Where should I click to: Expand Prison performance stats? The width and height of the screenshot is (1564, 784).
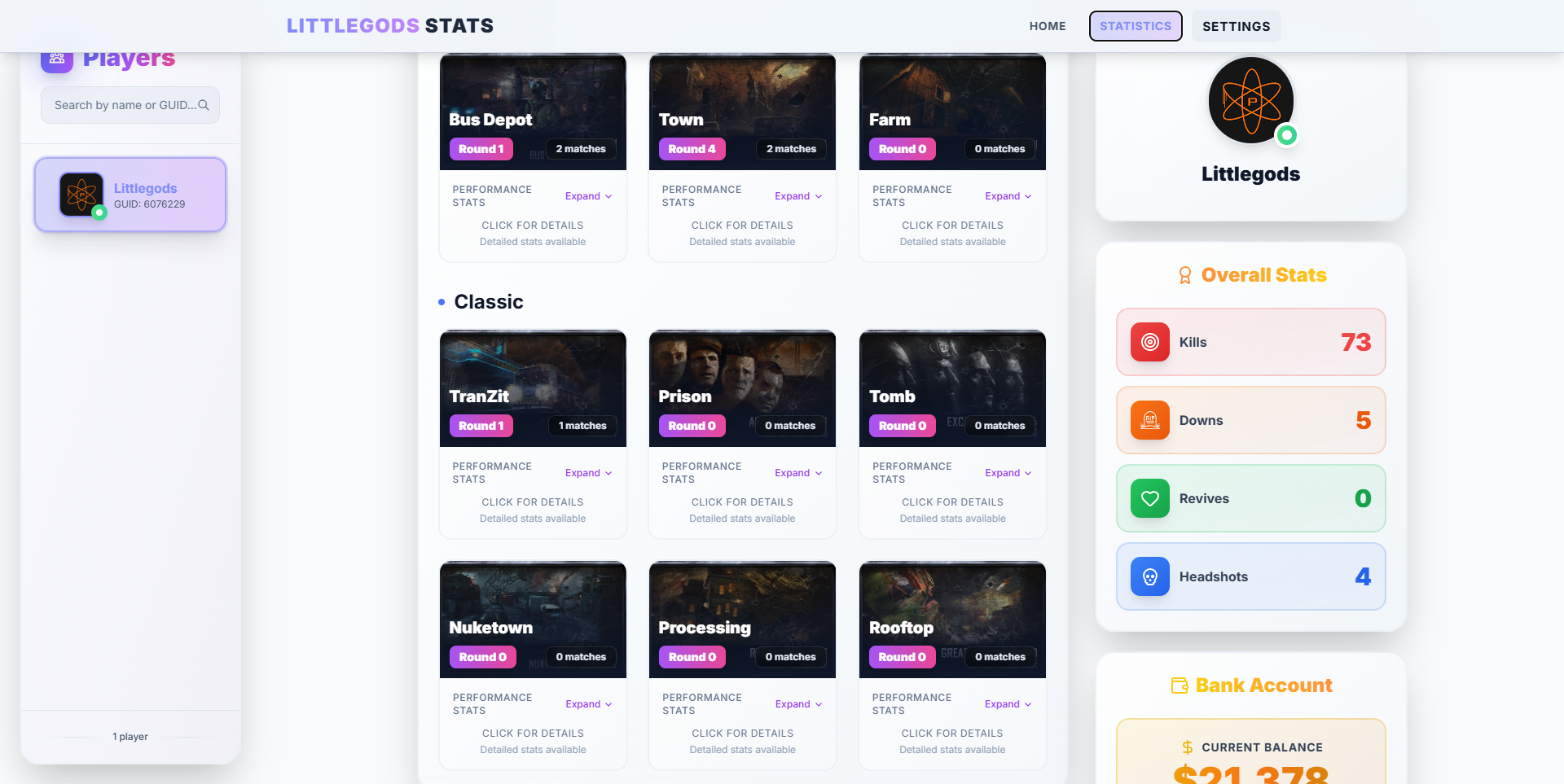pyautogui.click(x=798, y=473)
